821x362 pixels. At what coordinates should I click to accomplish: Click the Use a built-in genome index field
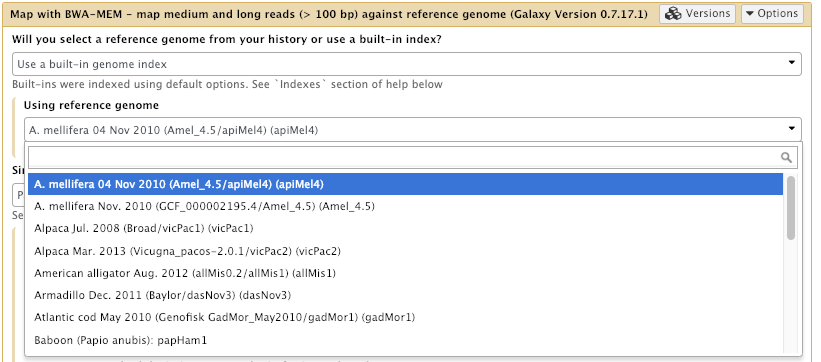[406, 64]
